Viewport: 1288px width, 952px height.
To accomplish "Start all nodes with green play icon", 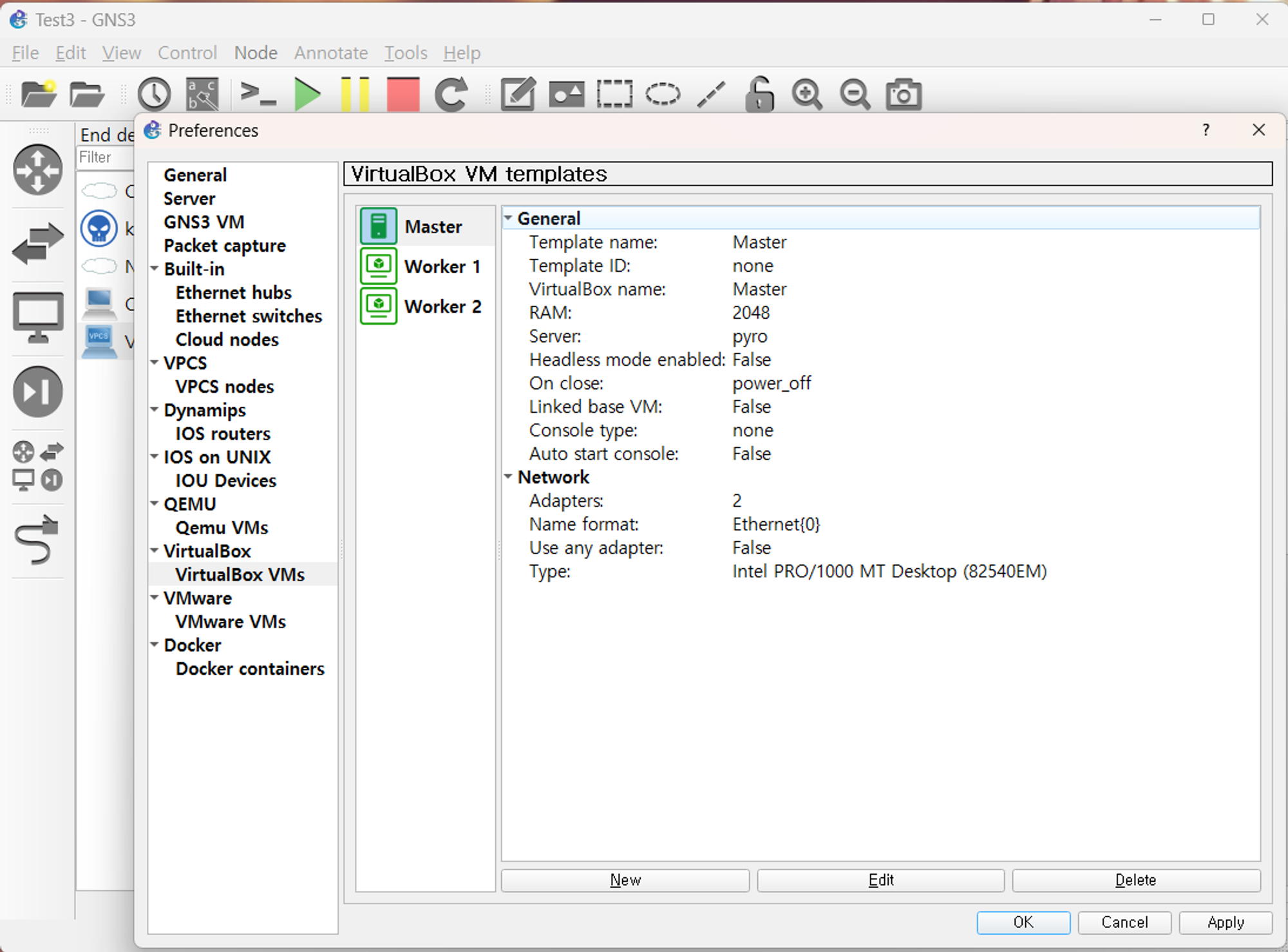I will pos(307,94).
